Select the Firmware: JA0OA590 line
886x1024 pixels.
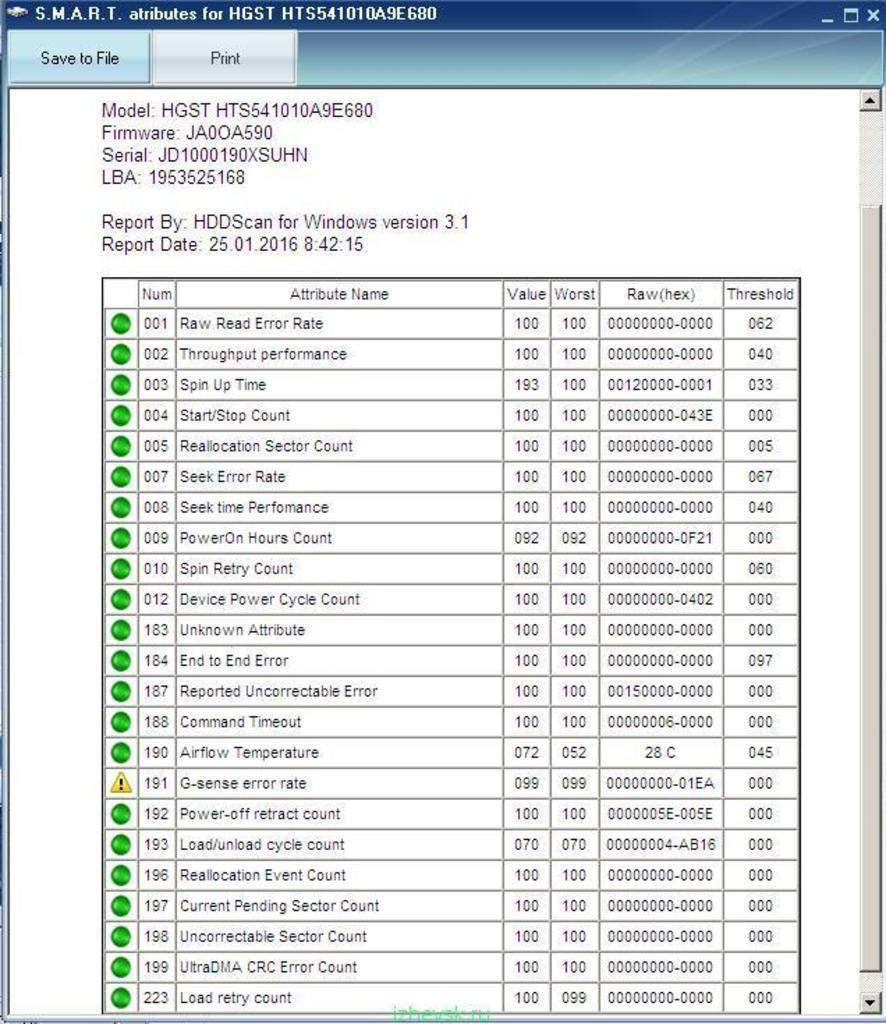coord(187,133)
